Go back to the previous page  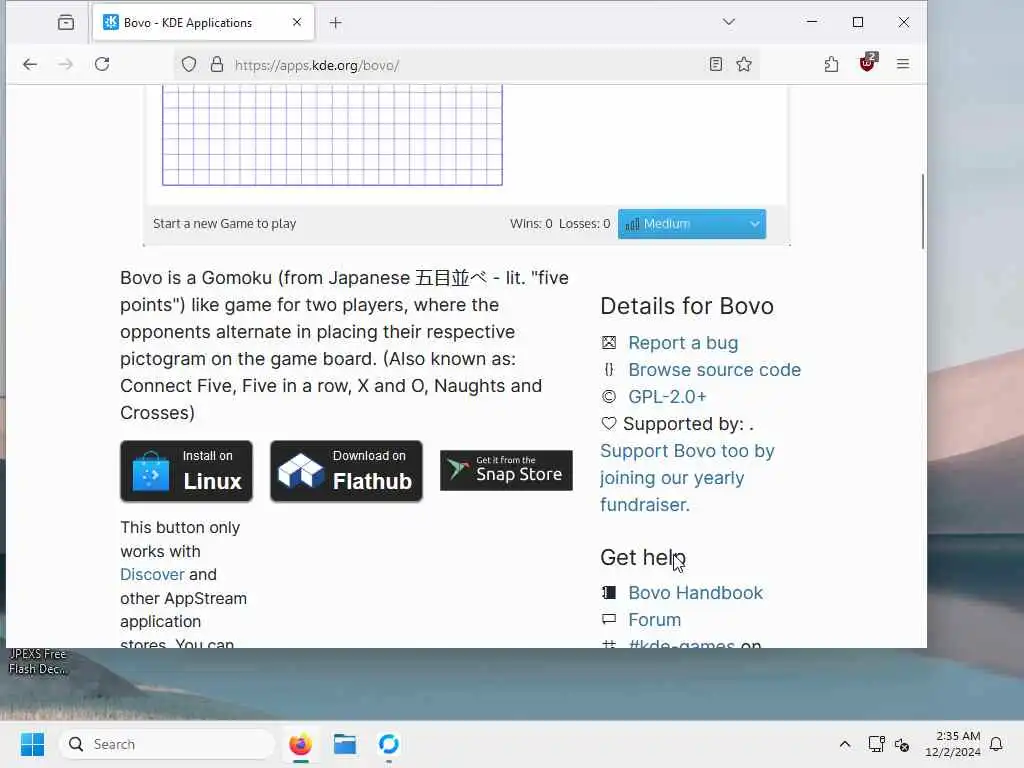30,64
